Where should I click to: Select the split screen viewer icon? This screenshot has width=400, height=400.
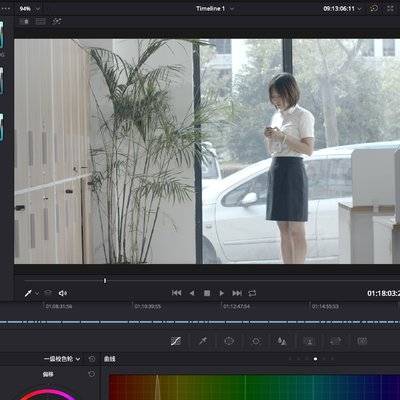click(41, 22)
